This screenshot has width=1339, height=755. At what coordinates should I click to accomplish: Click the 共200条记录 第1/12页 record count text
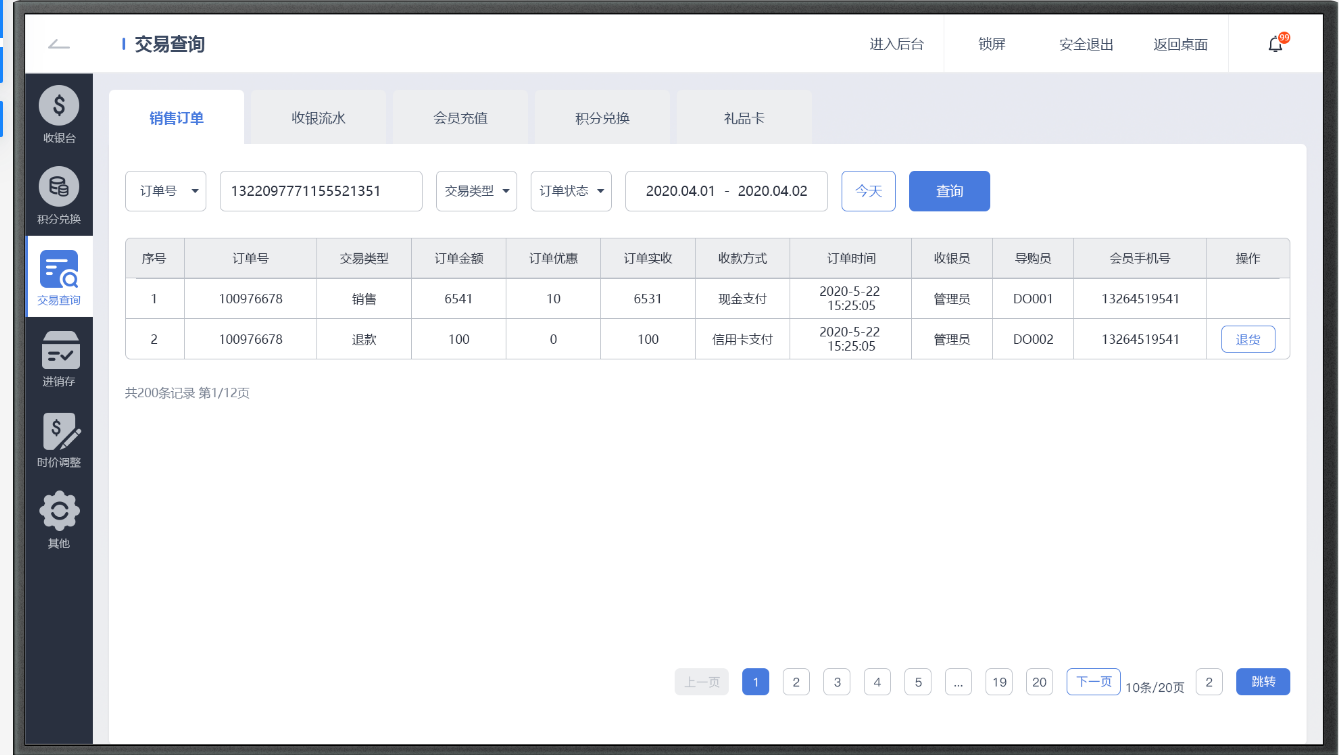pos(187,393)
